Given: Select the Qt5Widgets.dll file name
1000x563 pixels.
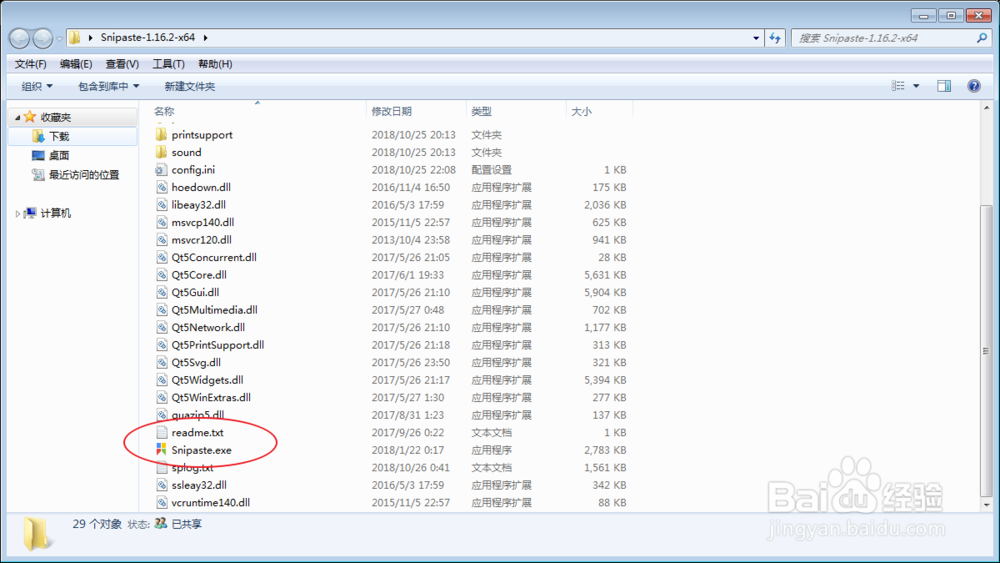Looking at the screenshot, I should [207, 380].
